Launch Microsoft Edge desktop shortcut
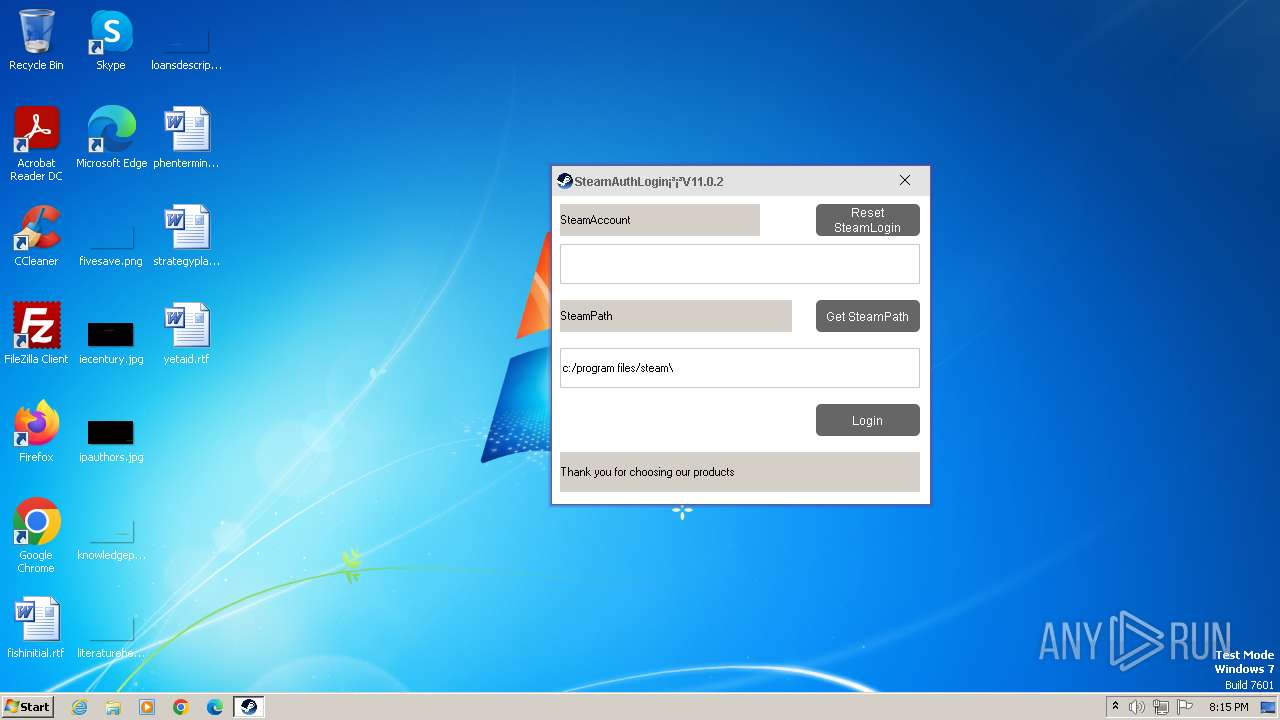This screenshot has height=720, width=1280. [111, 138]
